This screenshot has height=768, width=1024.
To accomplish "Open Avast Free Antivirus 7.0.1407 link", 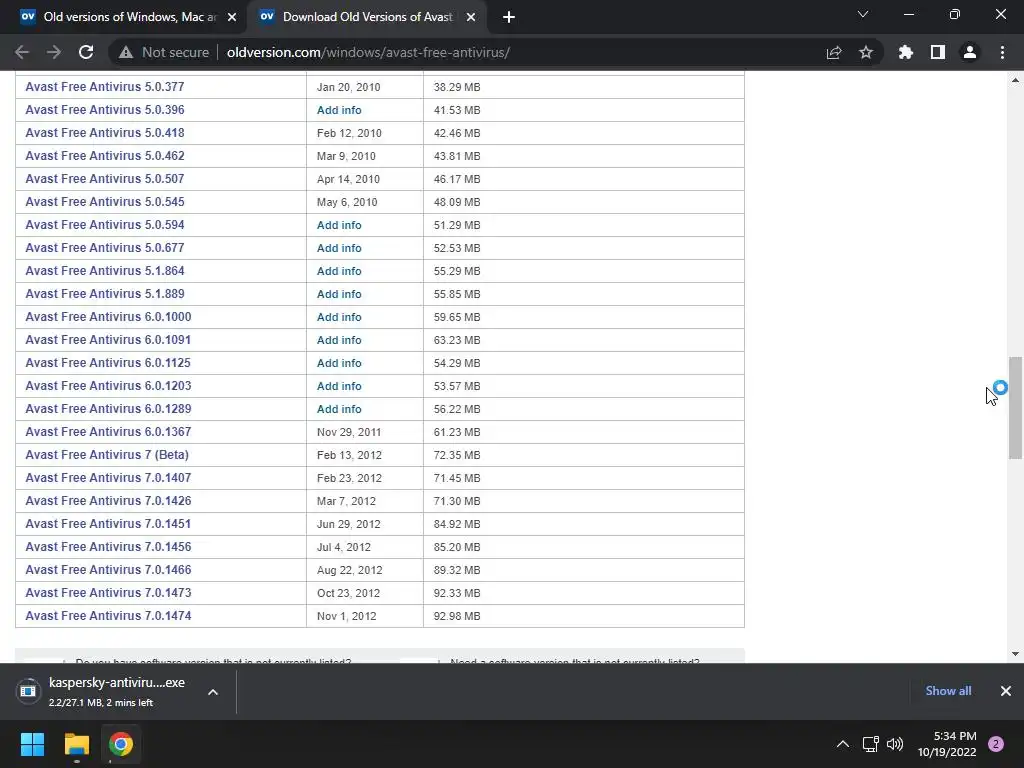I will pos(108,477).
